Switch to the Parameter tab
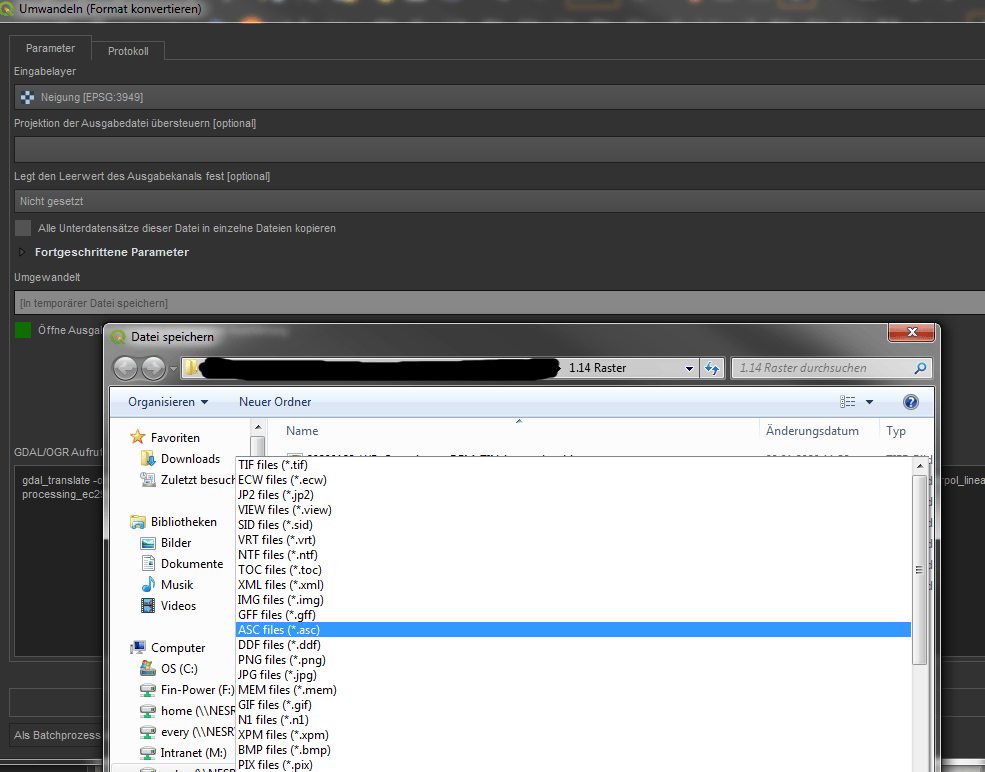Screen dimensions: 985x772 pos(50,48)
